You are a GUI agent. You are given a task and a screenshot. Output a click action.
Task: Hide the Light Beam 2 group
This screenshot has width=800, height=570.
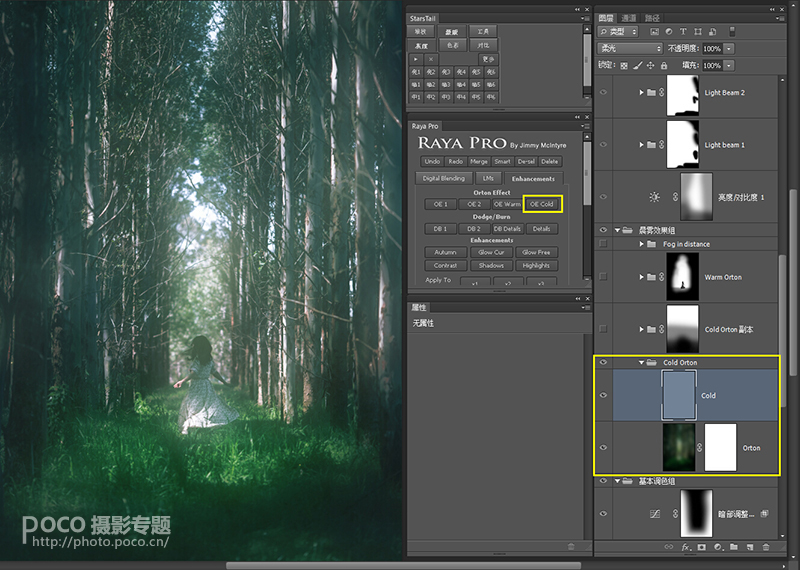tap(604, 92)
